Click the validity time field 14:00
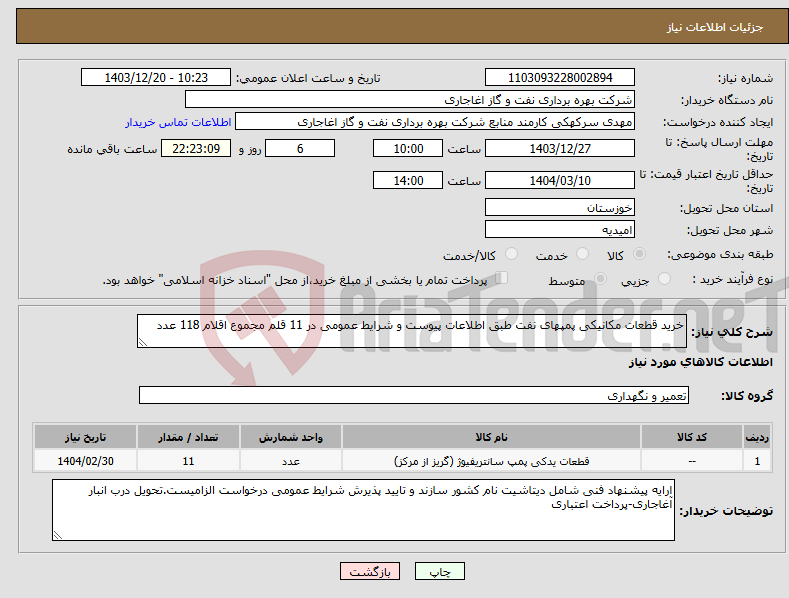This screenshot has height=598, width=789. [x=408, y=180]
